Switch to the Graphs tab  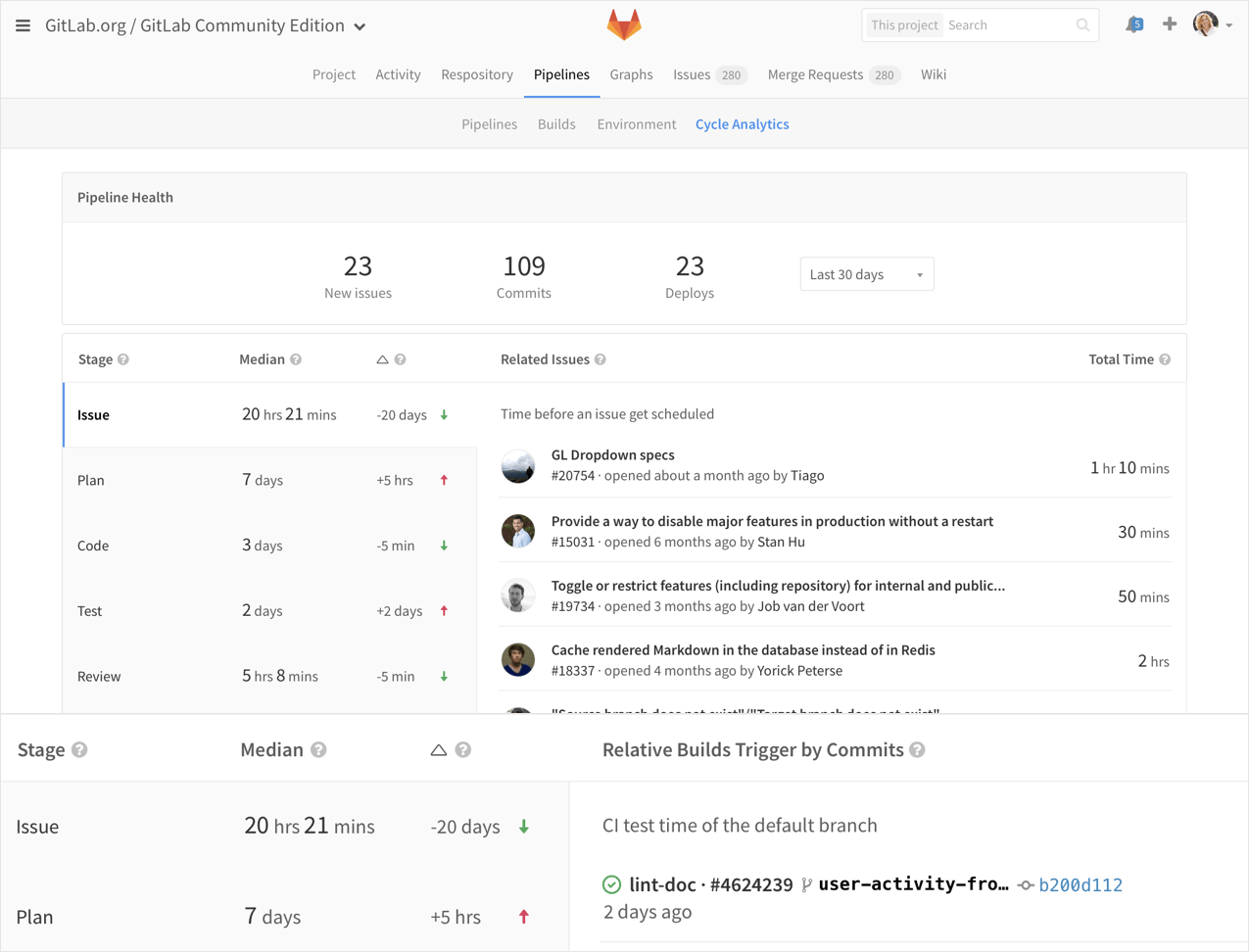pyautogui.click(x=631, y=74)
